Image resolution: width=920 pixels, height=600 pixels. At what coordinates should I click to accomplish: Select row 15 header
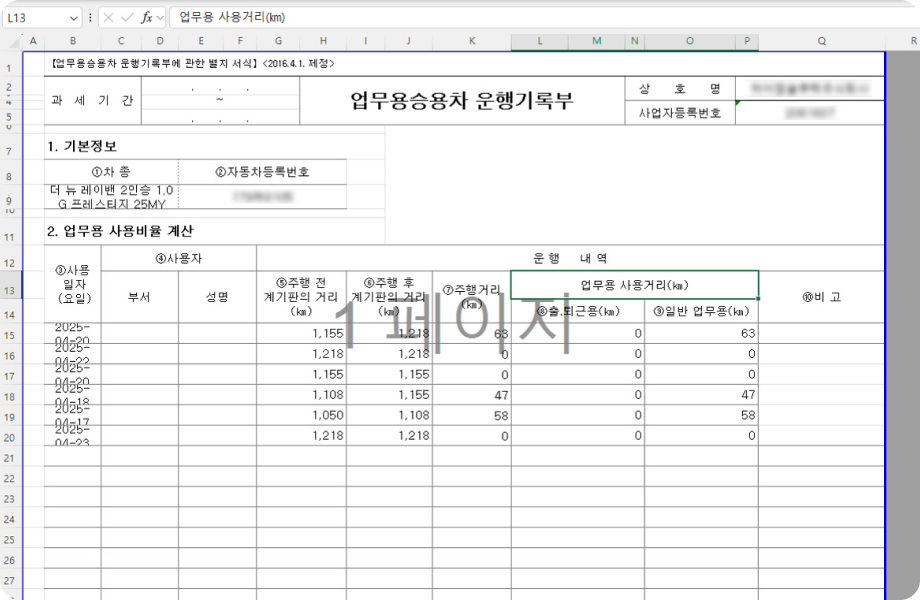pos(9,334)
